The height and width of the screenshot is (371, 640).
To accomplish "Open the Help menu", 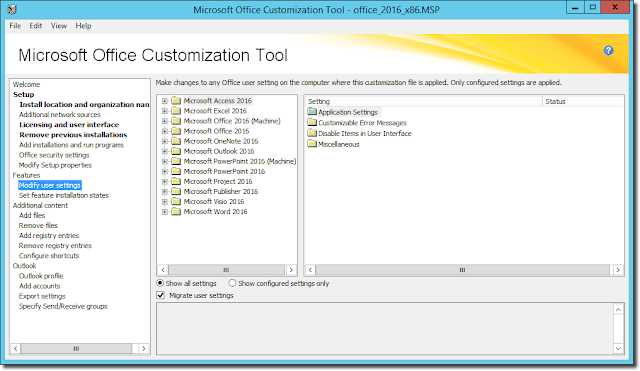I will pos(83,26).
